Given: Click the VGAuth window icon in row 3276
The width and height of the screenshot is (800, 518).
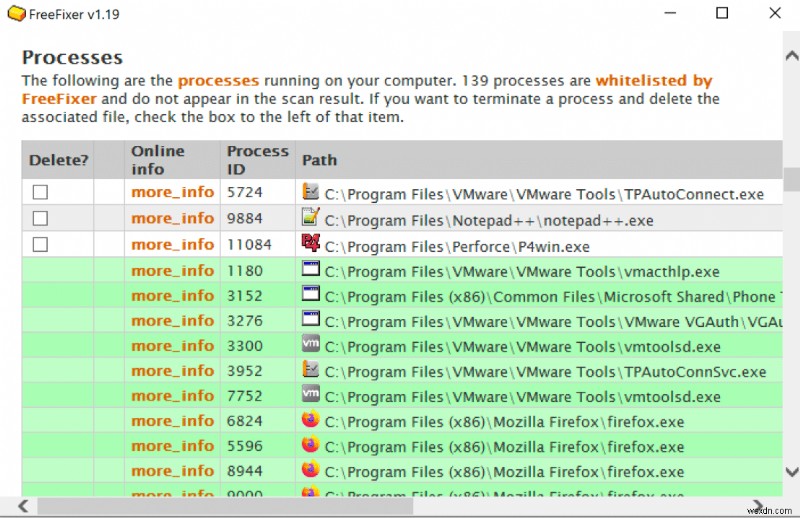Looking at the screenshot, I should (311, 318).
